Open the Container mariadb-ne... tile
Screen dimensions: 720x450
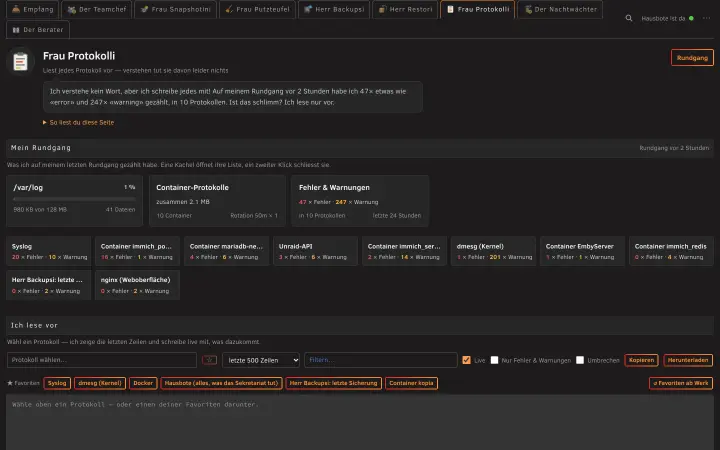coord(226,251)
